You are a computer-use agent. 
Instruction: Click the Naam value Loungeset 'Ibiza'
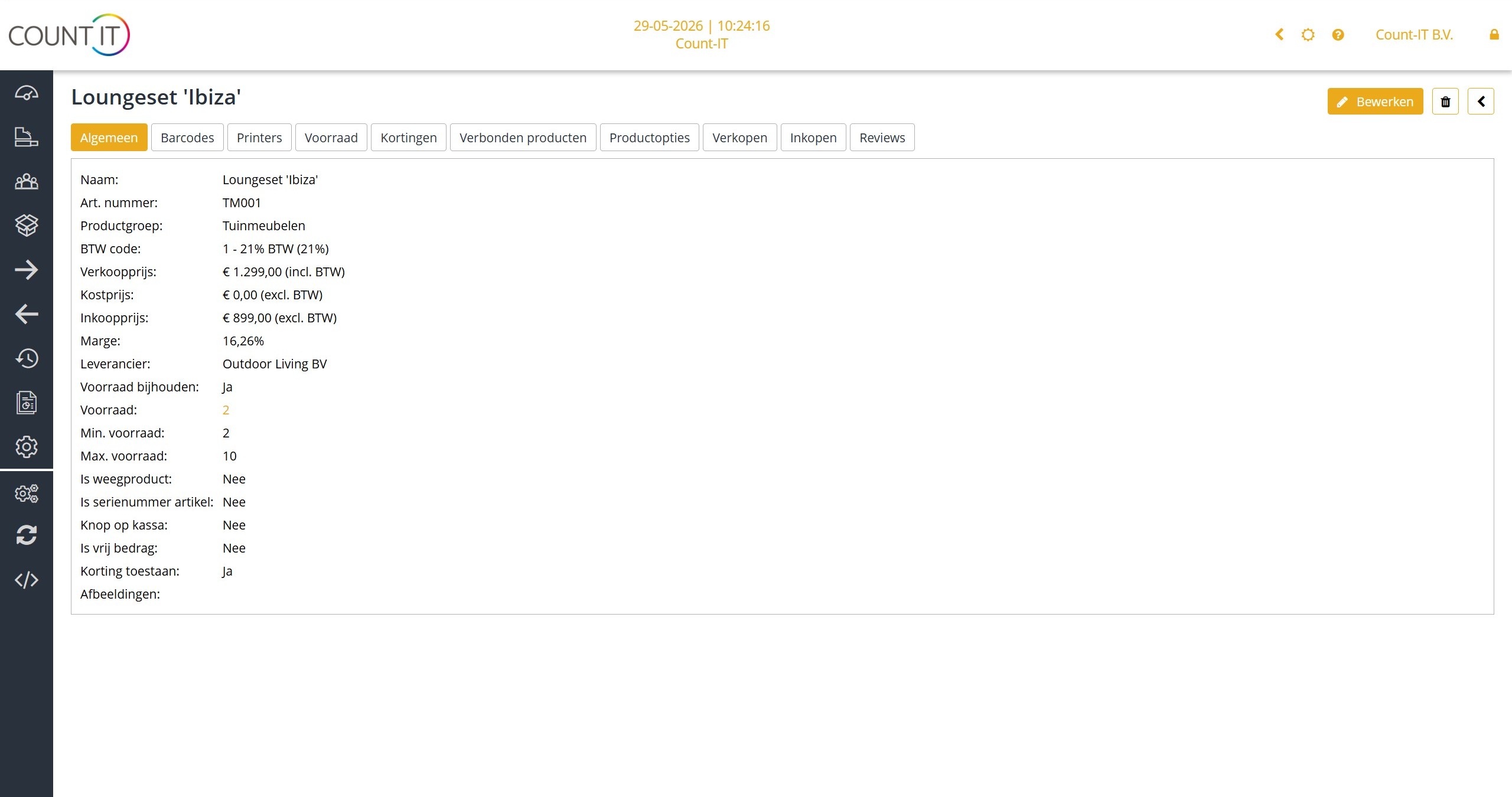[x=271, y=179]
